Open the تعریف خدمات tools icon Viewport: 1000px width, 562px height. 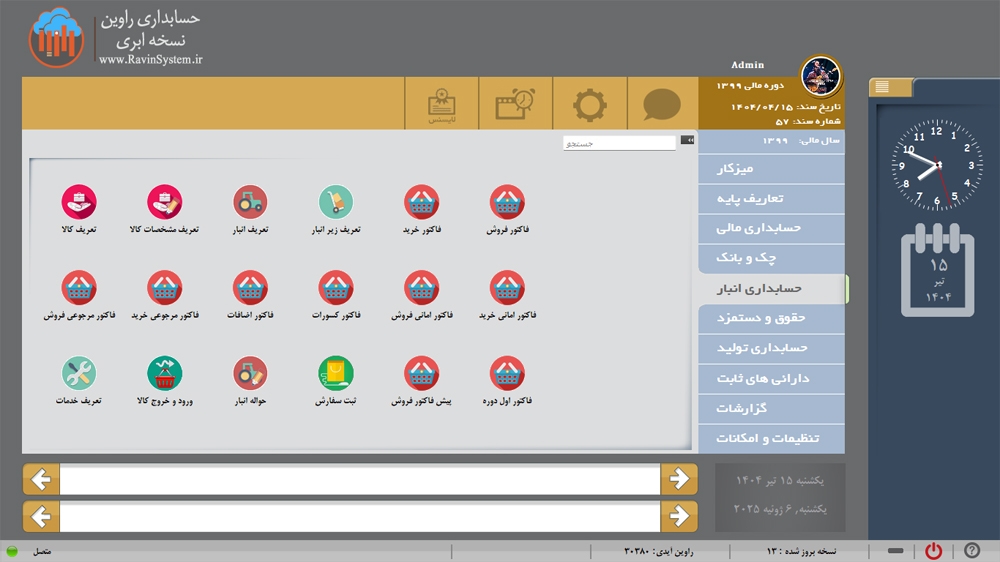(79, 374)
